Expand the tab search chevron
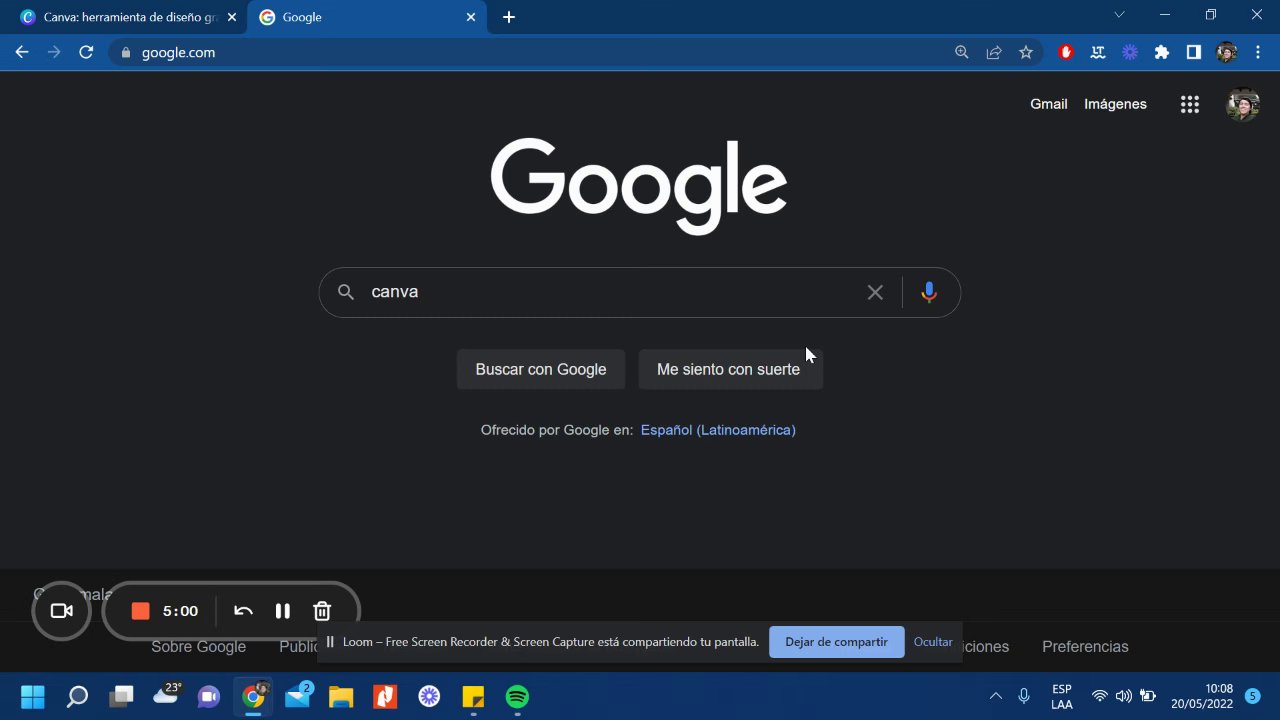Image resolution: width=1280 pixels, height=720 pixels. point(1119,15)
